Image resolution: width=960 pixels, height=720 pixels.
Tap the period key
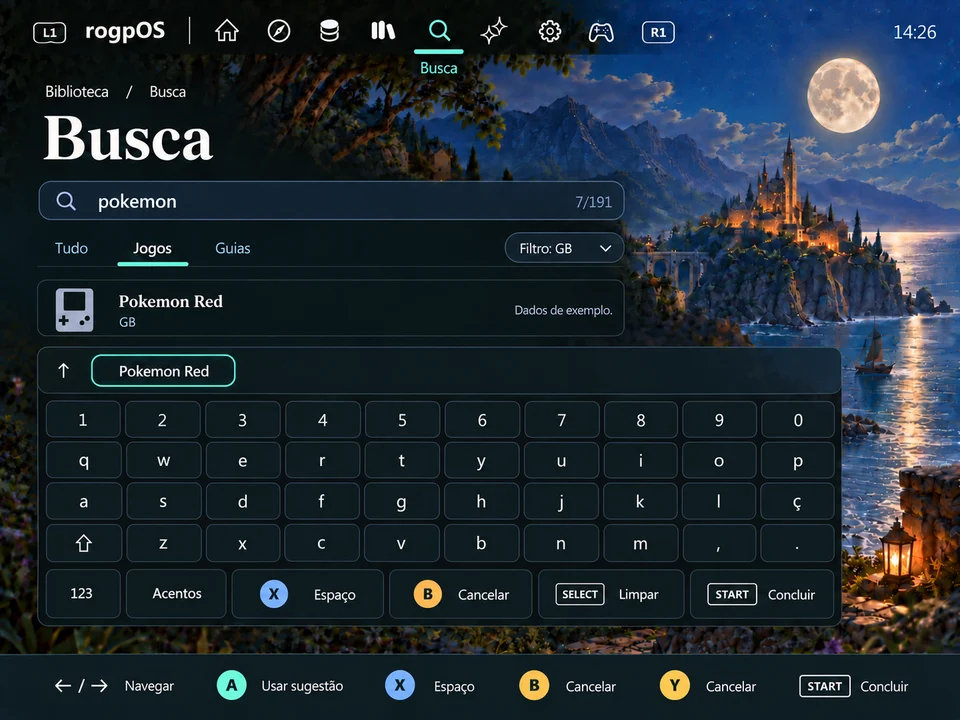(797, 543)
